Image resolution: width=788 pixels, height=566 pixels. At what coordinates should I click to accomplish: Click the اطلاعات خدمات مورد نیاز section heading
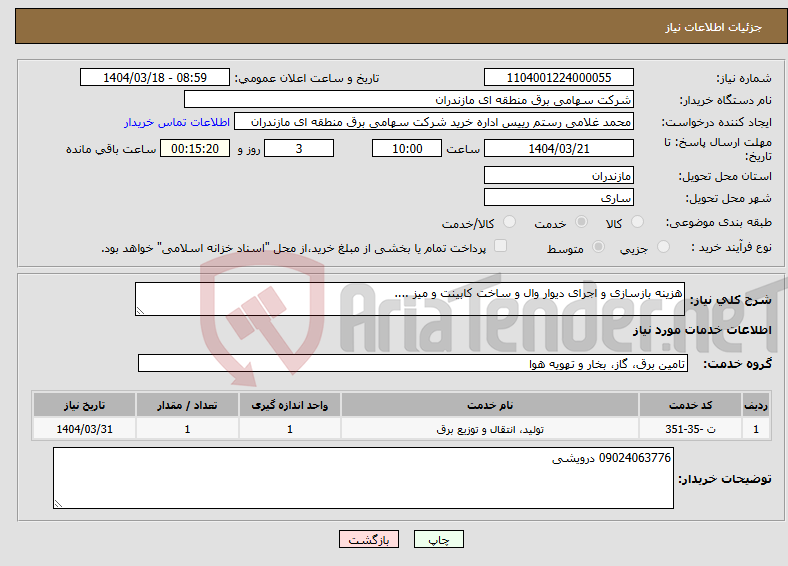coord(702,330)
